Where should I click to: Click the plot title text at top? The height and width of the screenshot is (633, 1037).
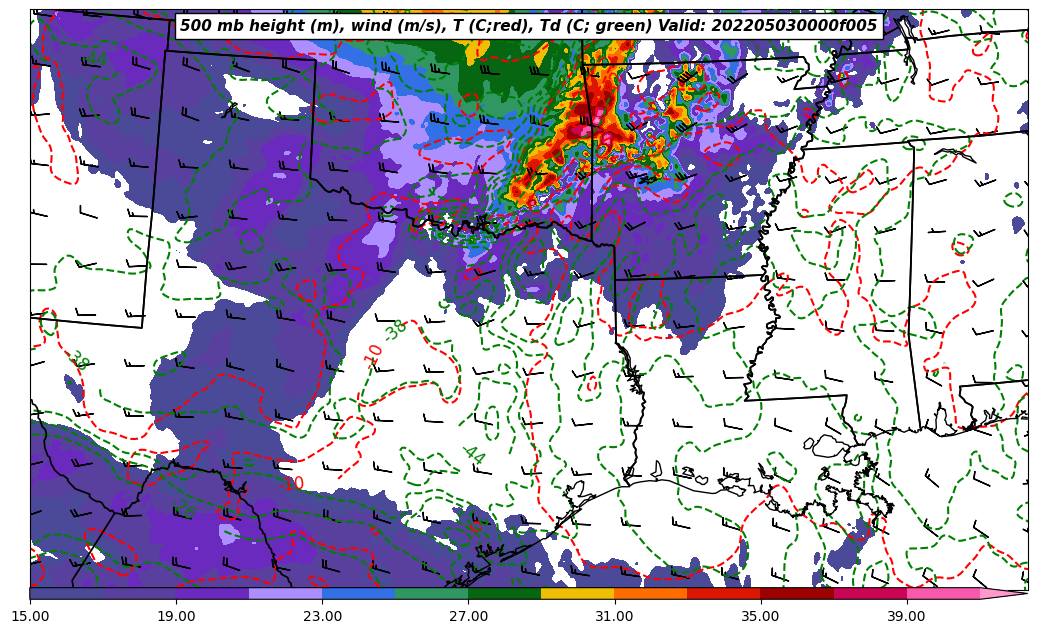pyautogui.click(x=528, y=26)
